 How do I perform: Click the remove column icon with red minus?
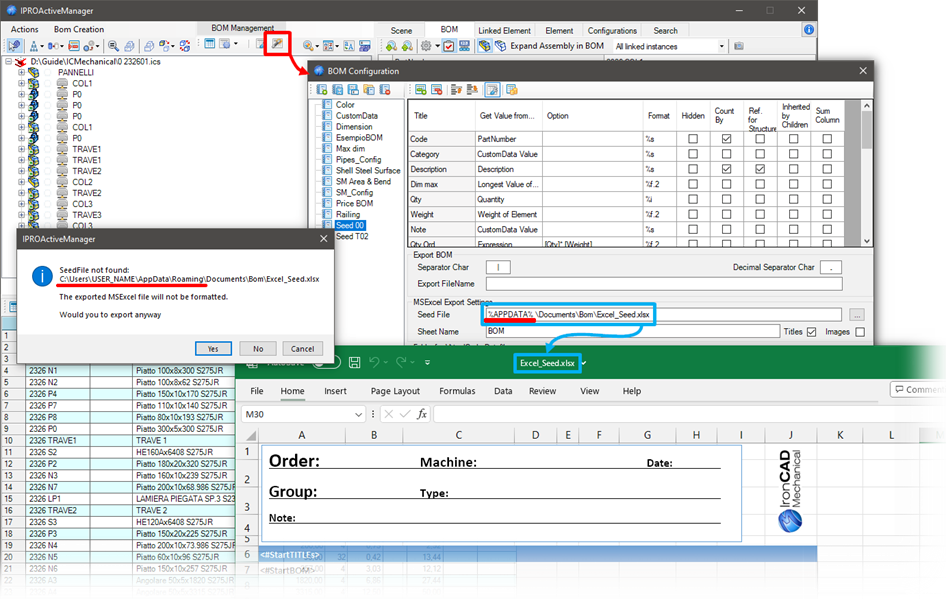click(x=437, y=90)
